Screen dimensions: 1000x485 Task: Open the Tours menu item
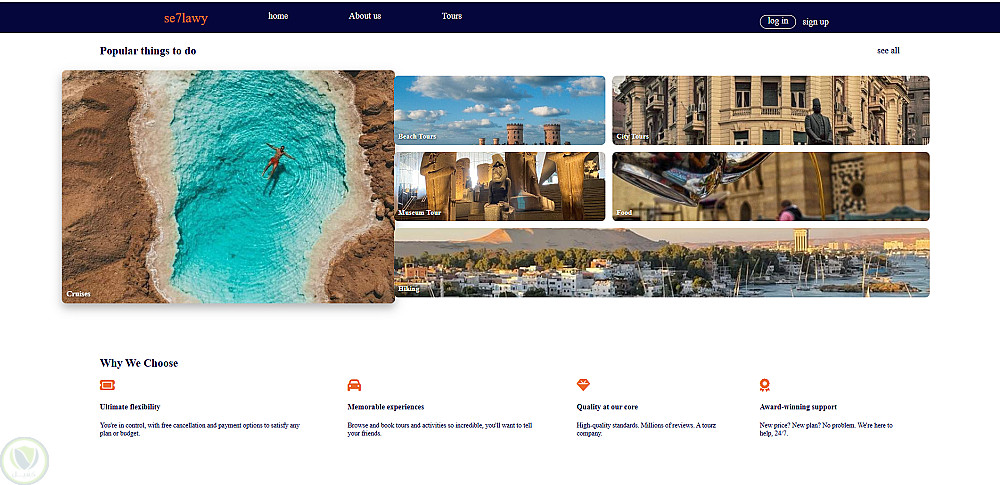(x=452, y=16)
